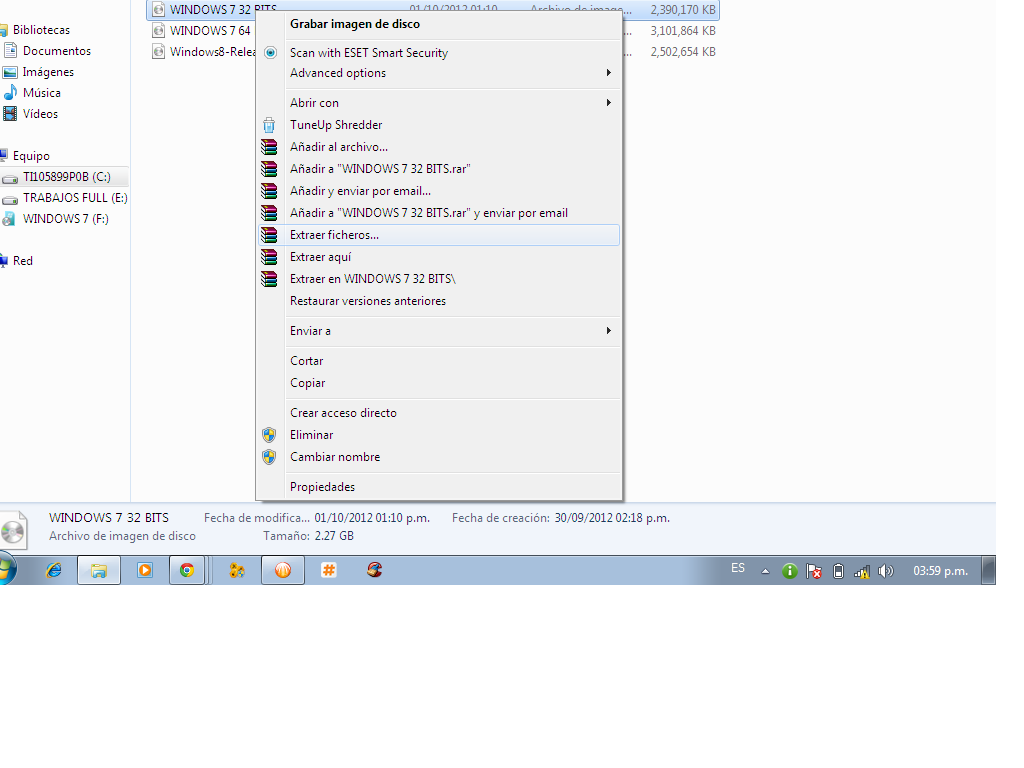Choose Propiedades from context menu
The width and height of the screenshot is (1024, 768).
pos(323,487)
